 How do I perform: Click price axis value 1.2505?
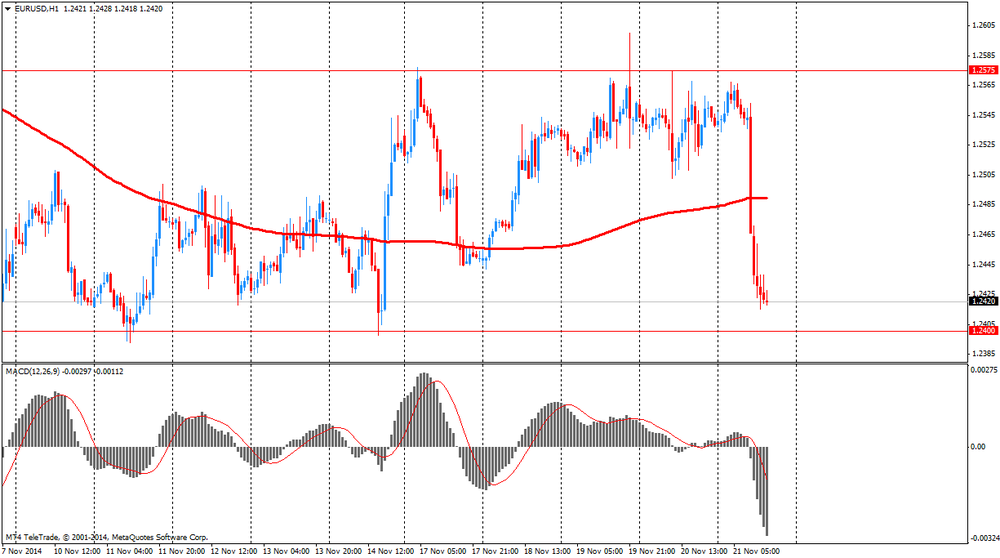coord(983,175)
